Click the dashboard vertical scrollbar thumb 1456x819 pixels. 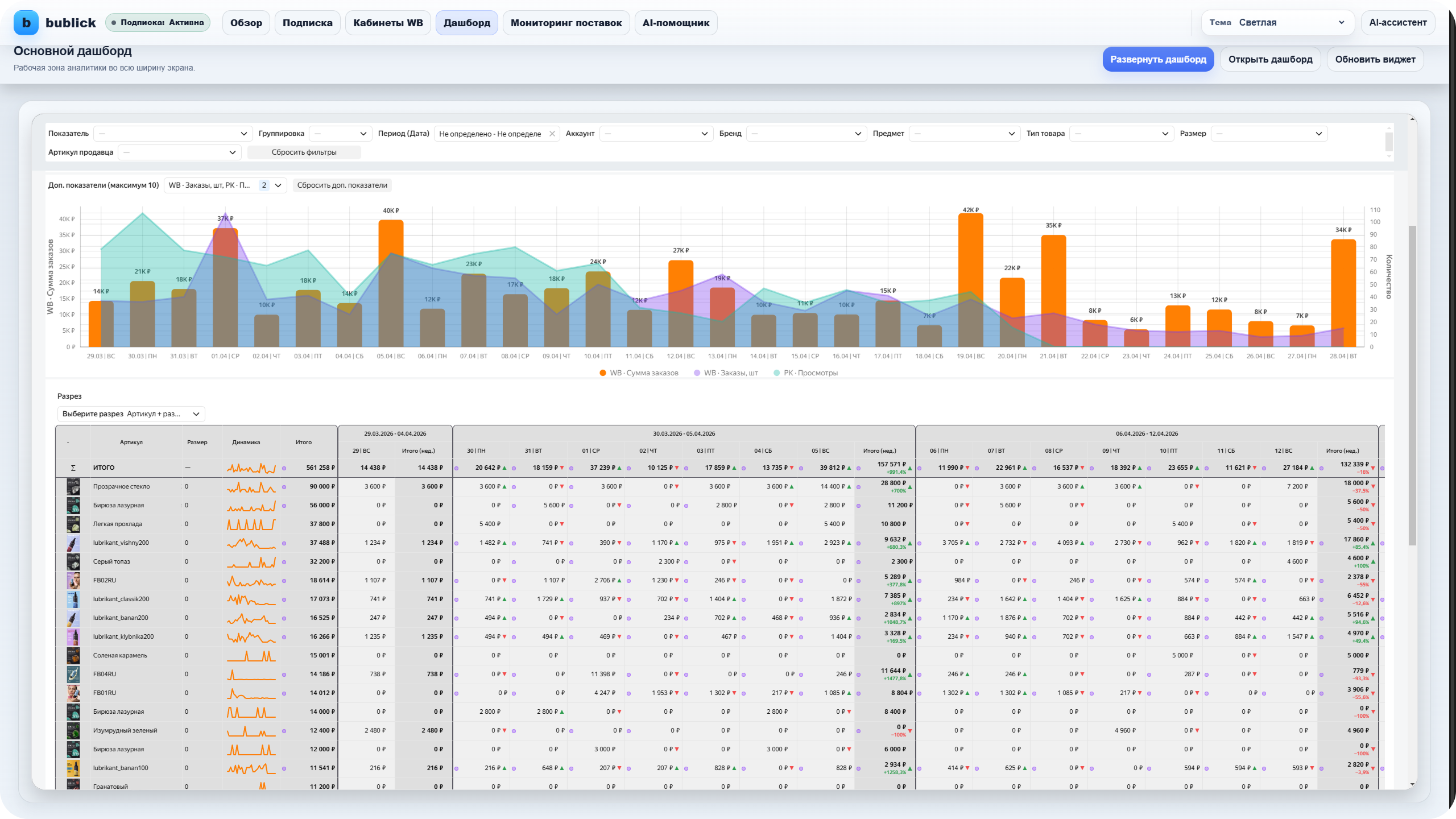click(x=1412, y=387)
